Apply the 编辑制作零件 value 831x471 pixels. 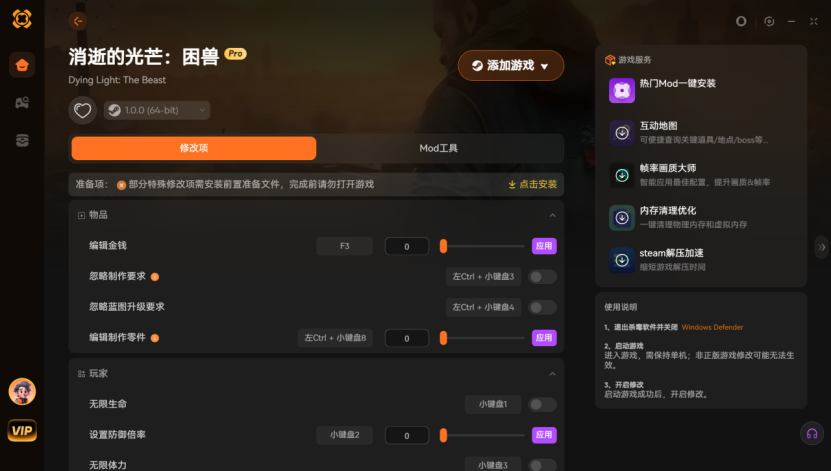[544, 337]
